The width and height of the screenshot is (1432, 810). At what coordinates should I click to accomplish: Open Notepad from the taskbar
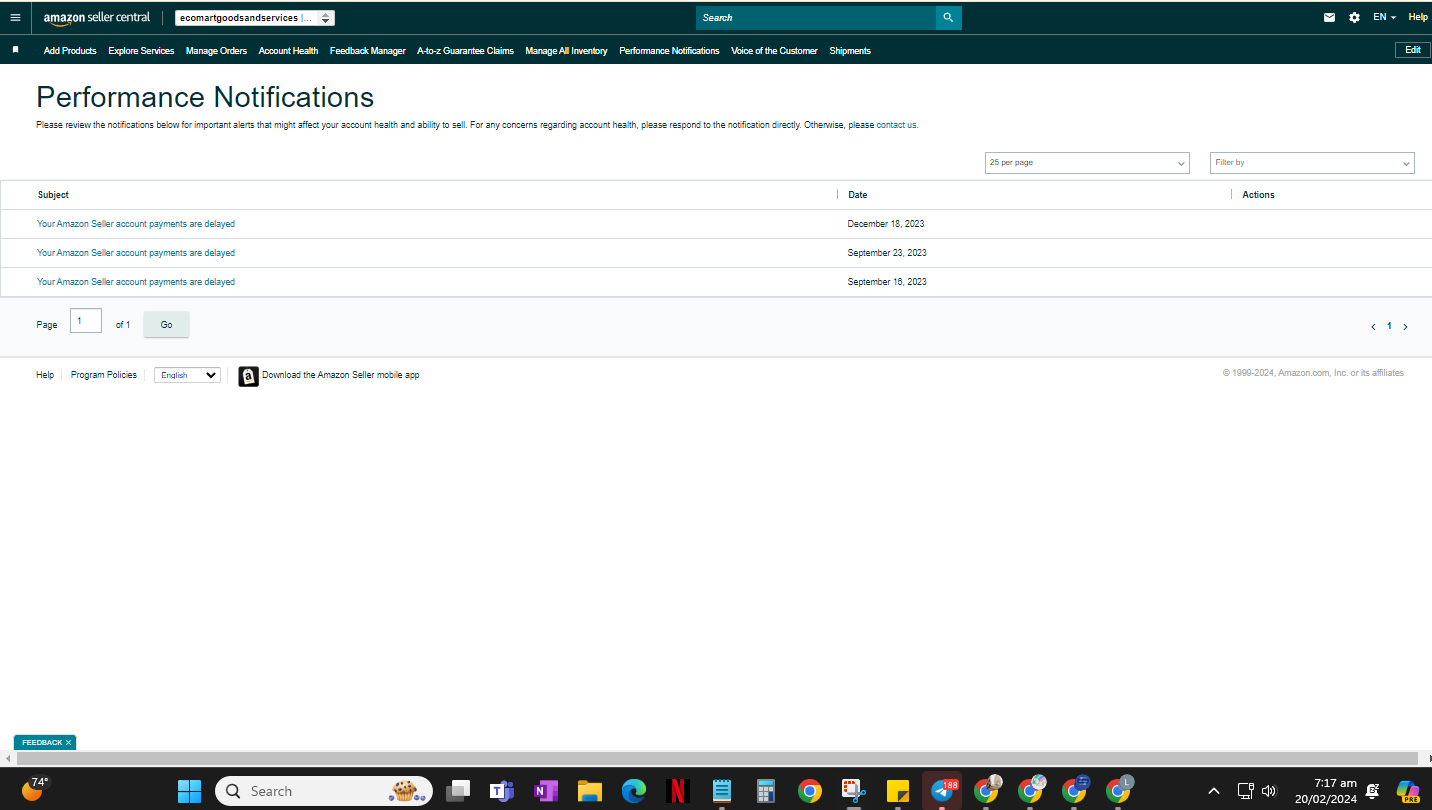(x=722, y=791)
